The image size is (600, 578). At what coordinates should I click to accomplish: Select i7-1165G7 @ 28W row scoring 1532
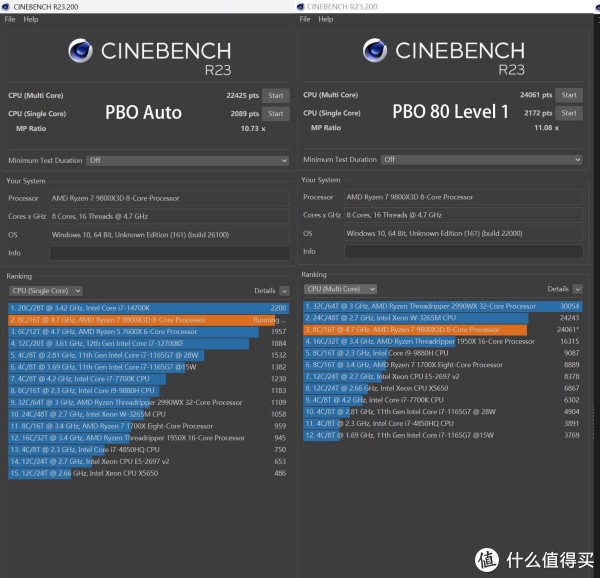pyautogui.click(x=148, y=355)
